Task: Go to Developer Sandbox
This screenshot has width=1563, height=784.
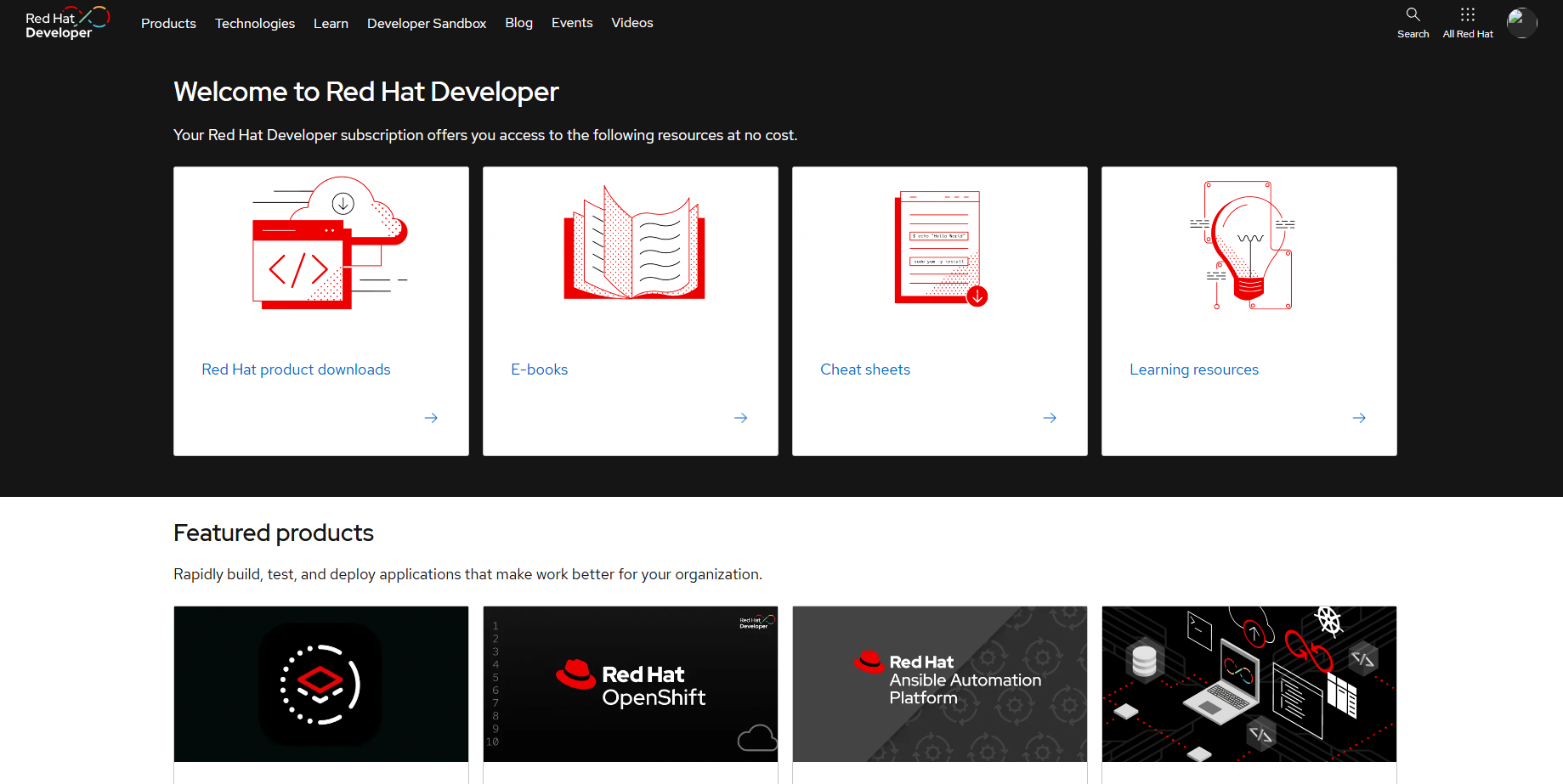Action: tap(427, 23)
